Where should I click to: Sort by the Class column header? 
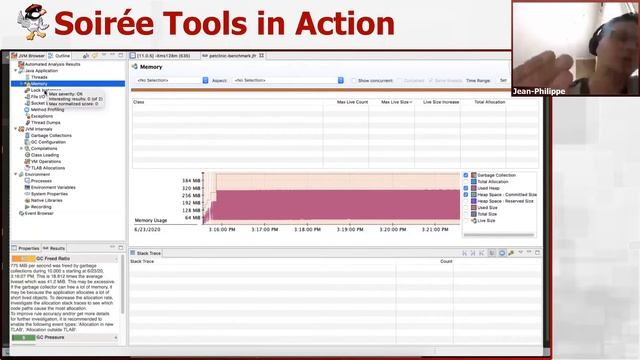pyautogui.click(x=227, y=102)
